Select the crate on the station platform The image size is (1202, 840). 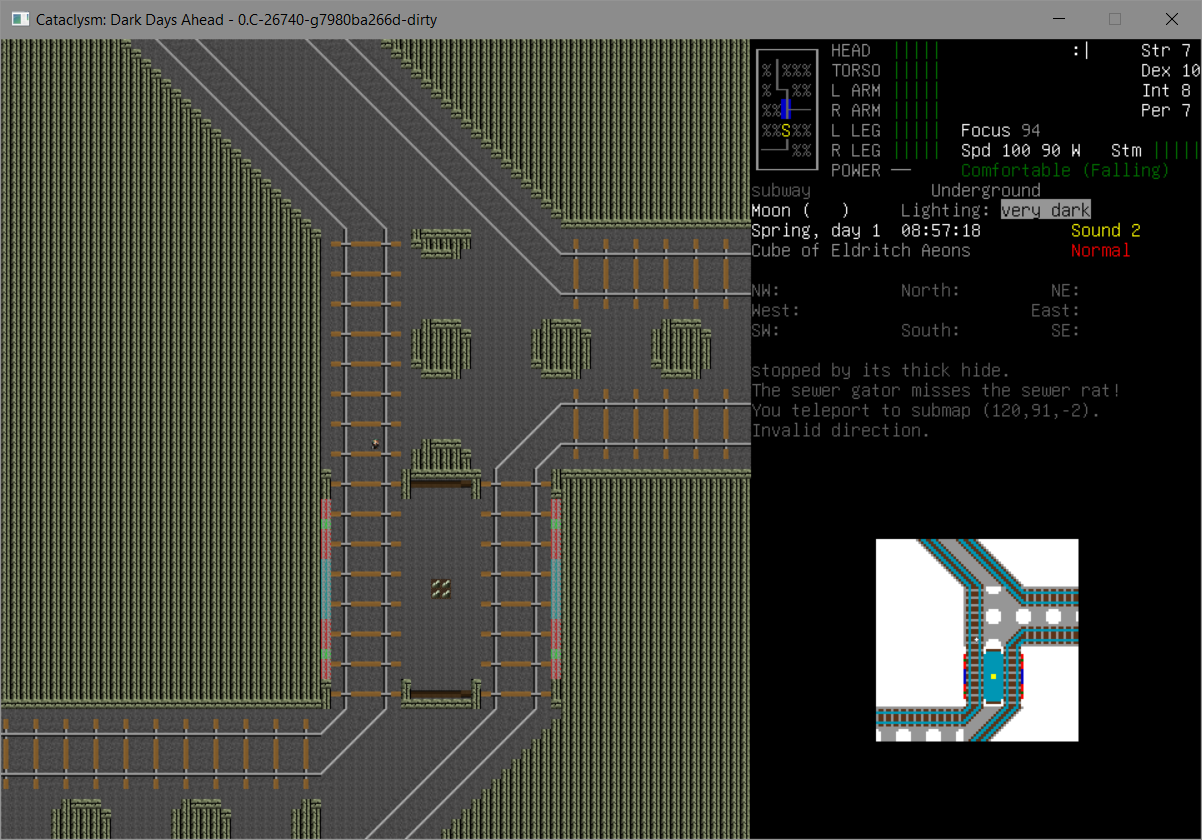pos(441,589)
